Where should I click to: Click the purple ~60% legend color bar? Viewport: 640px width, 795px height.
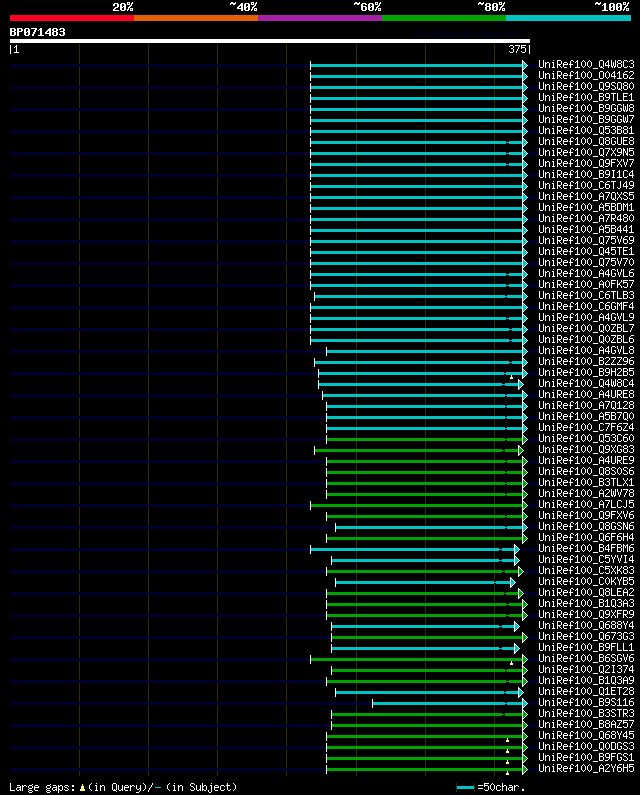(x=320, y=18)
